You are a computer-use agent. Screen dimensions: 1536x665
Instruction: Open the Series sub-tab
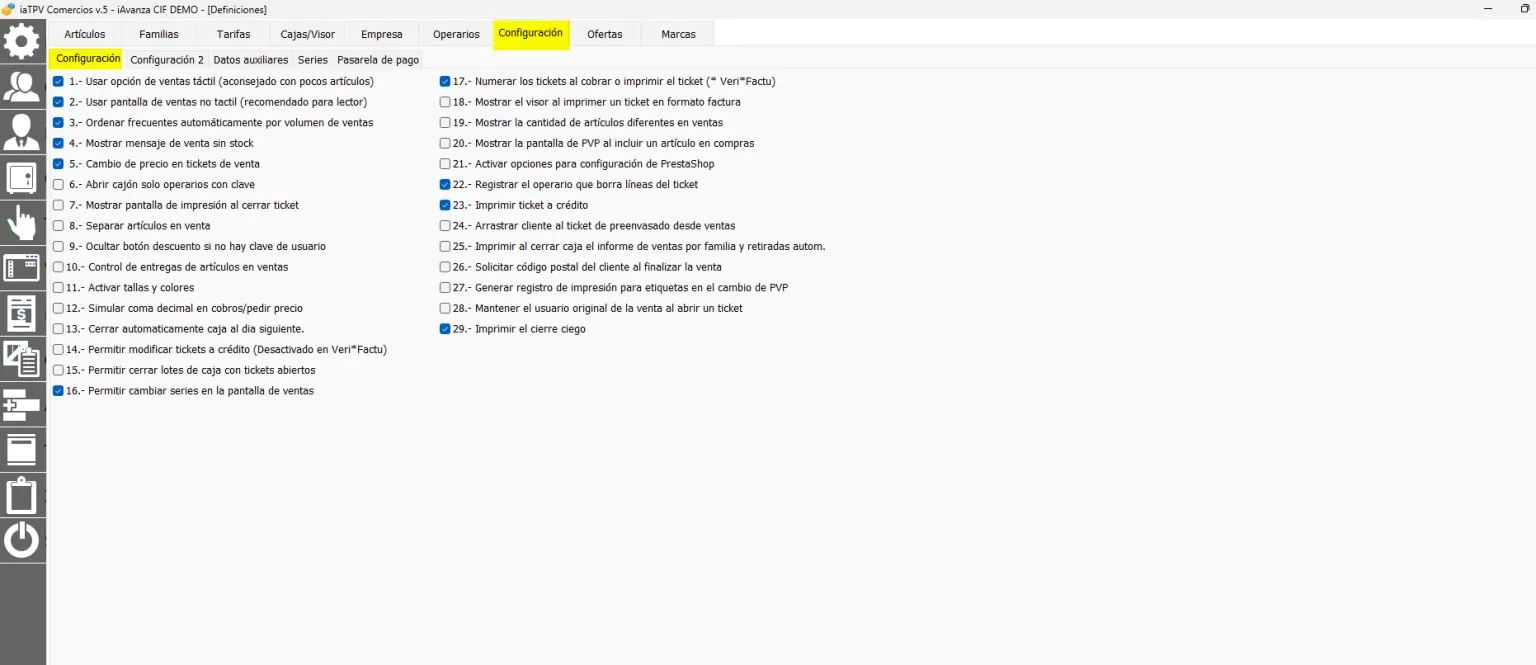[x=313, y=60]
